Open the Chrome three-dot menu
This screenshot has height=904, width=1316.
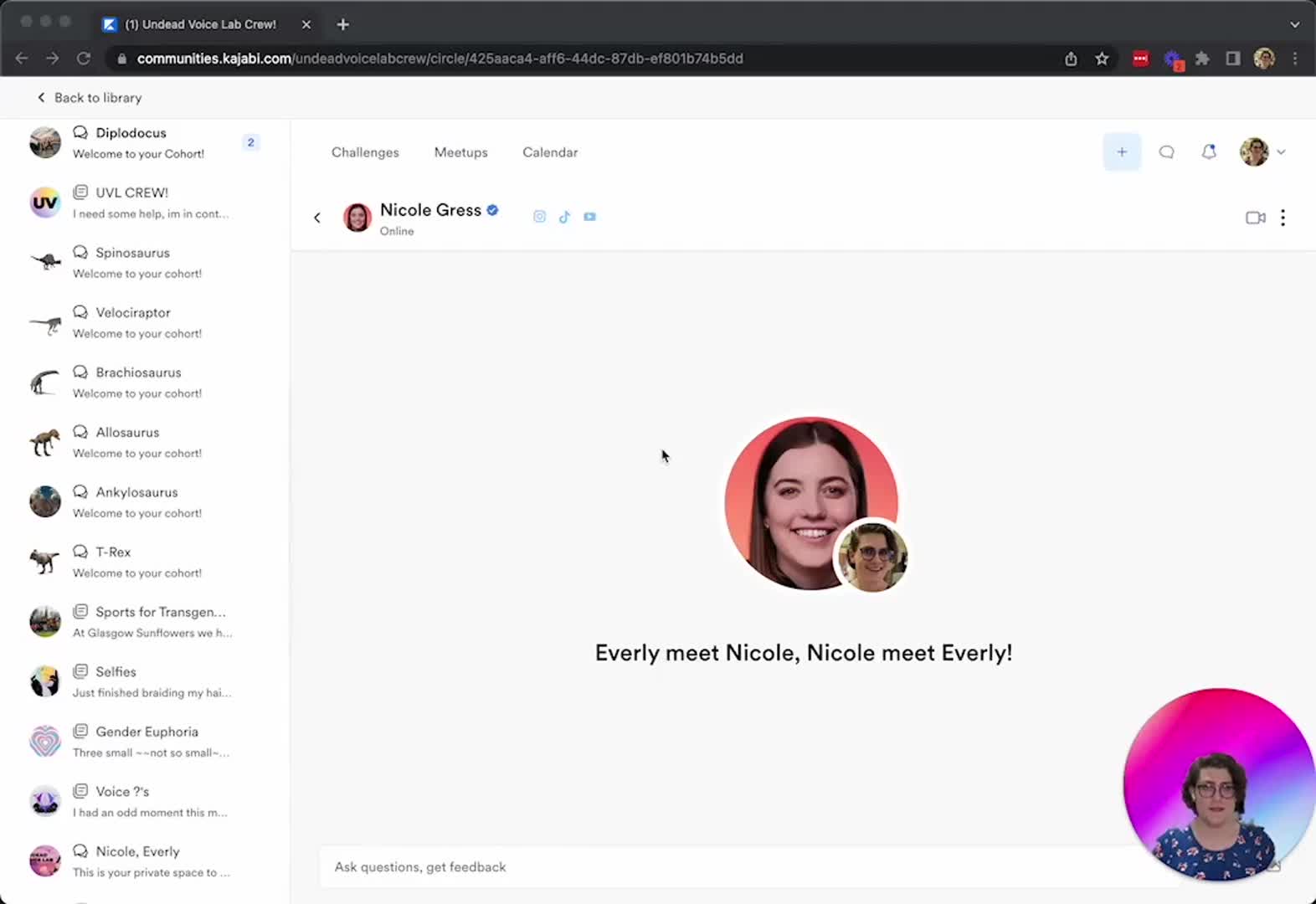click(1295, 59)
